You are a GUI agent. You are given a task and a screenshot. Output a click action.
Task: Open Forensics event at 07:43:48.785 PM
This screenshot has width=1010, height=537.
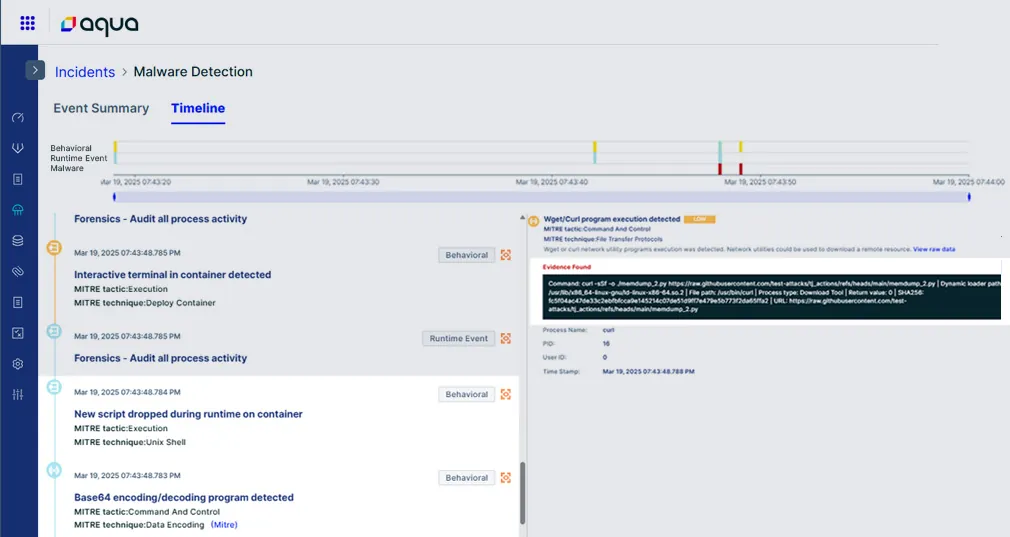point(160,358)
